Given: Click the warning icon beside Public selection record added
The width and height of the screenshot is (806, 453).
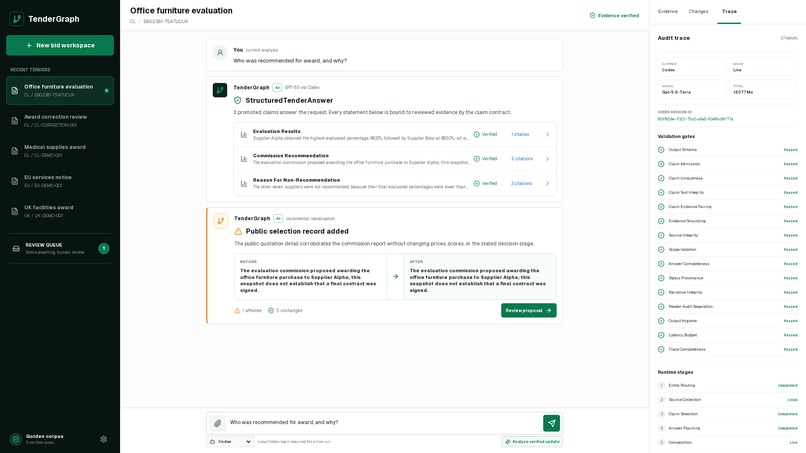Looking at the screenshot, I should pyautogui.click(x=238, y=231).
